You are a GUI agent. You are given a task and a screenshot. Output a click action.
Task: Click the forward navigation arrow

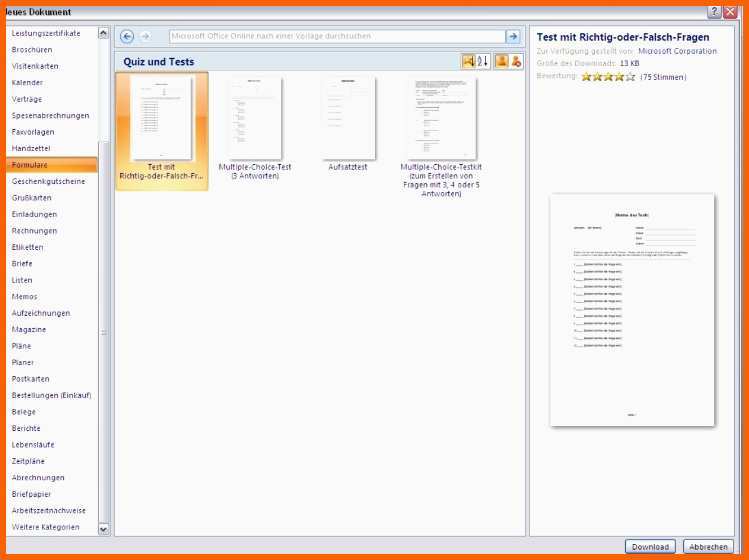[145, 36]
